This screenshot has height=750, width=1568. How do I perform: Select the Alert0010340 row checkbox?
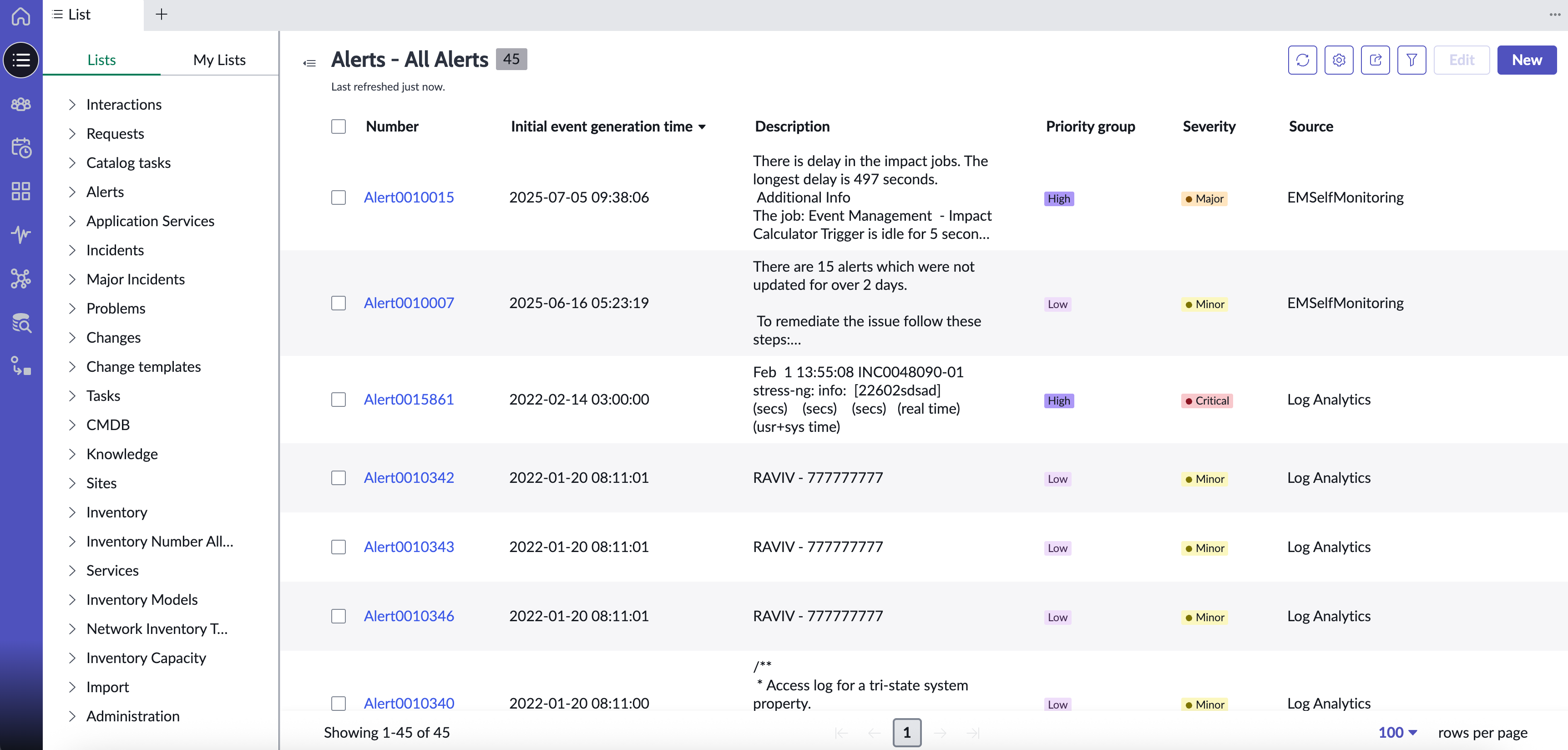(x=339, y=703)
